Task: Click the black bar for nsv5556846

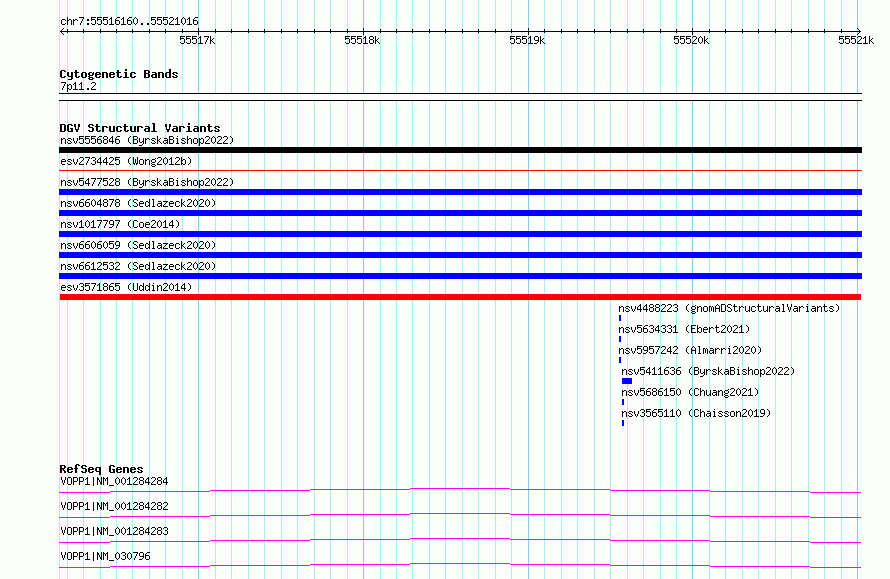Action: tap(460, 150)
